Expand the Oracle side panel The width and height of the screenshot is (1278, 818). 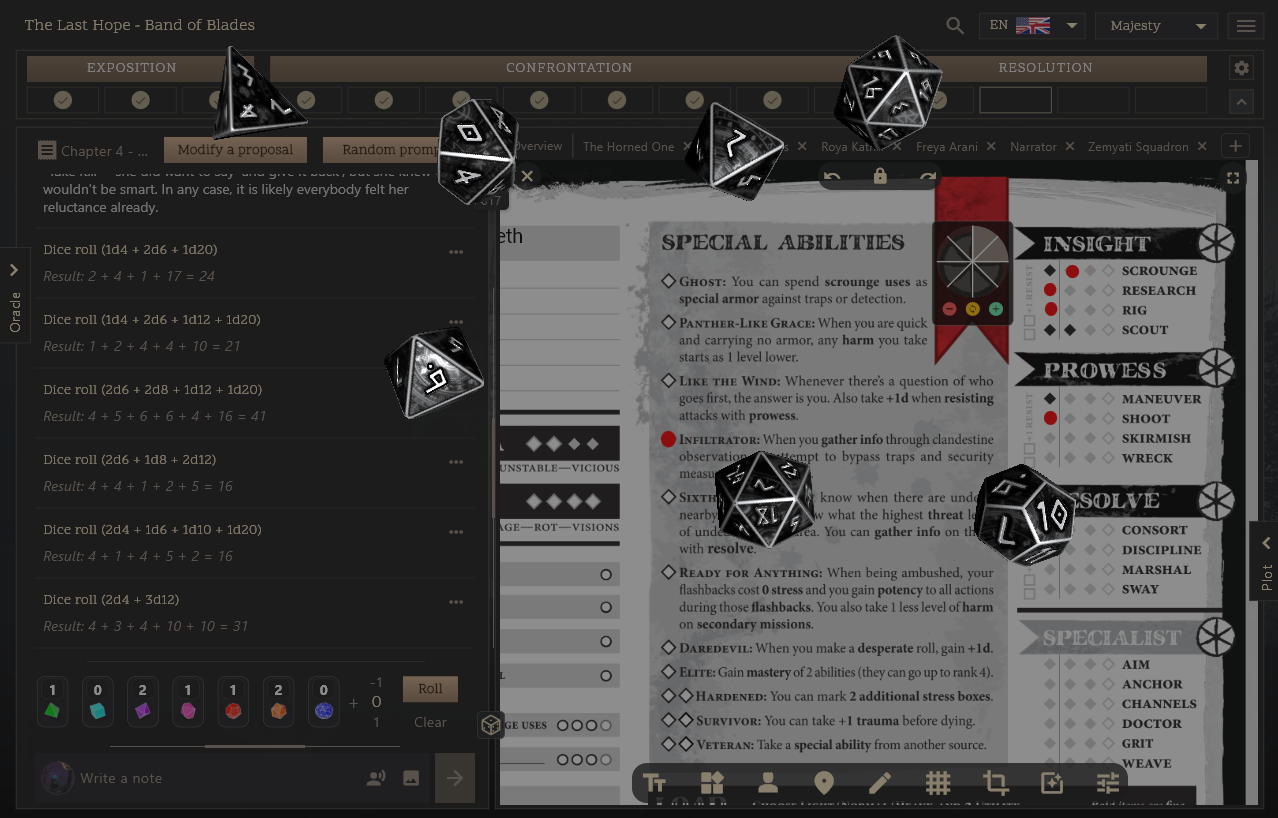pyautogui.click(x=14, y=295)
